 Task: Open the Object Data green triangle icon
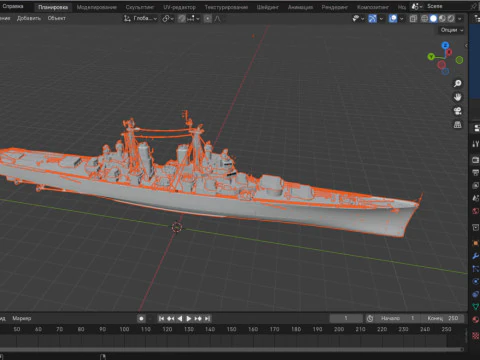(476, 307)
